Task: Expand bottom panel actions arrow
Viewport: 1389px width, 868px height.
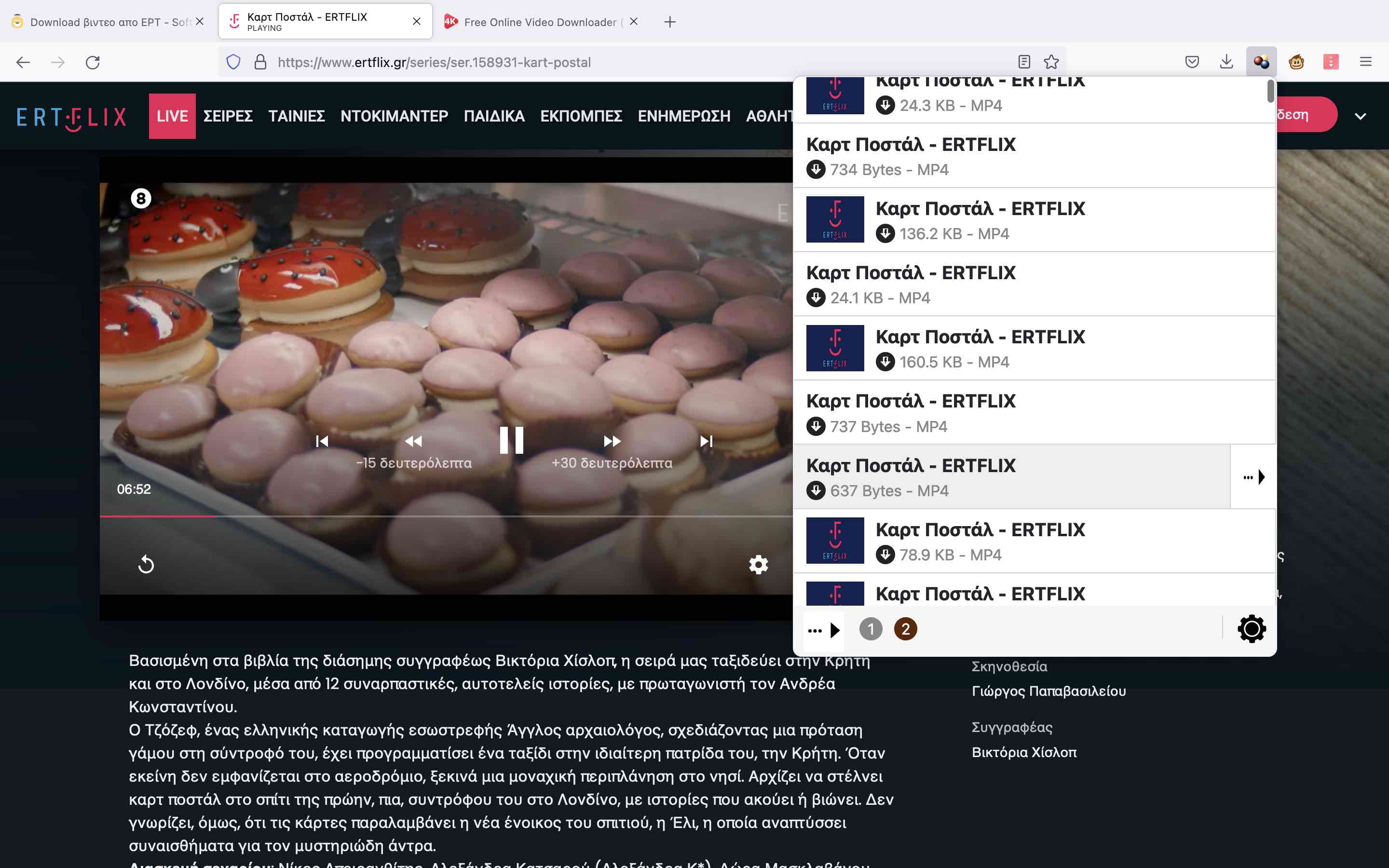Action: coord(824,630)
